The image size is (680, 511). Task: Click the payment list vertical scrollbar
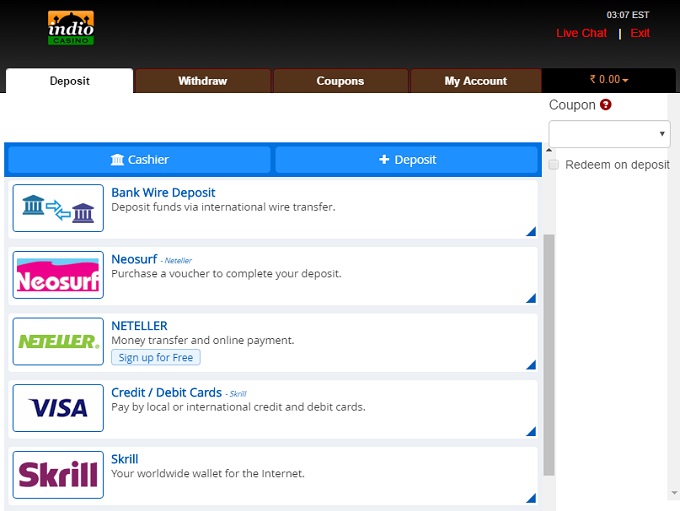pyautogui.click(x=548, y=350)
